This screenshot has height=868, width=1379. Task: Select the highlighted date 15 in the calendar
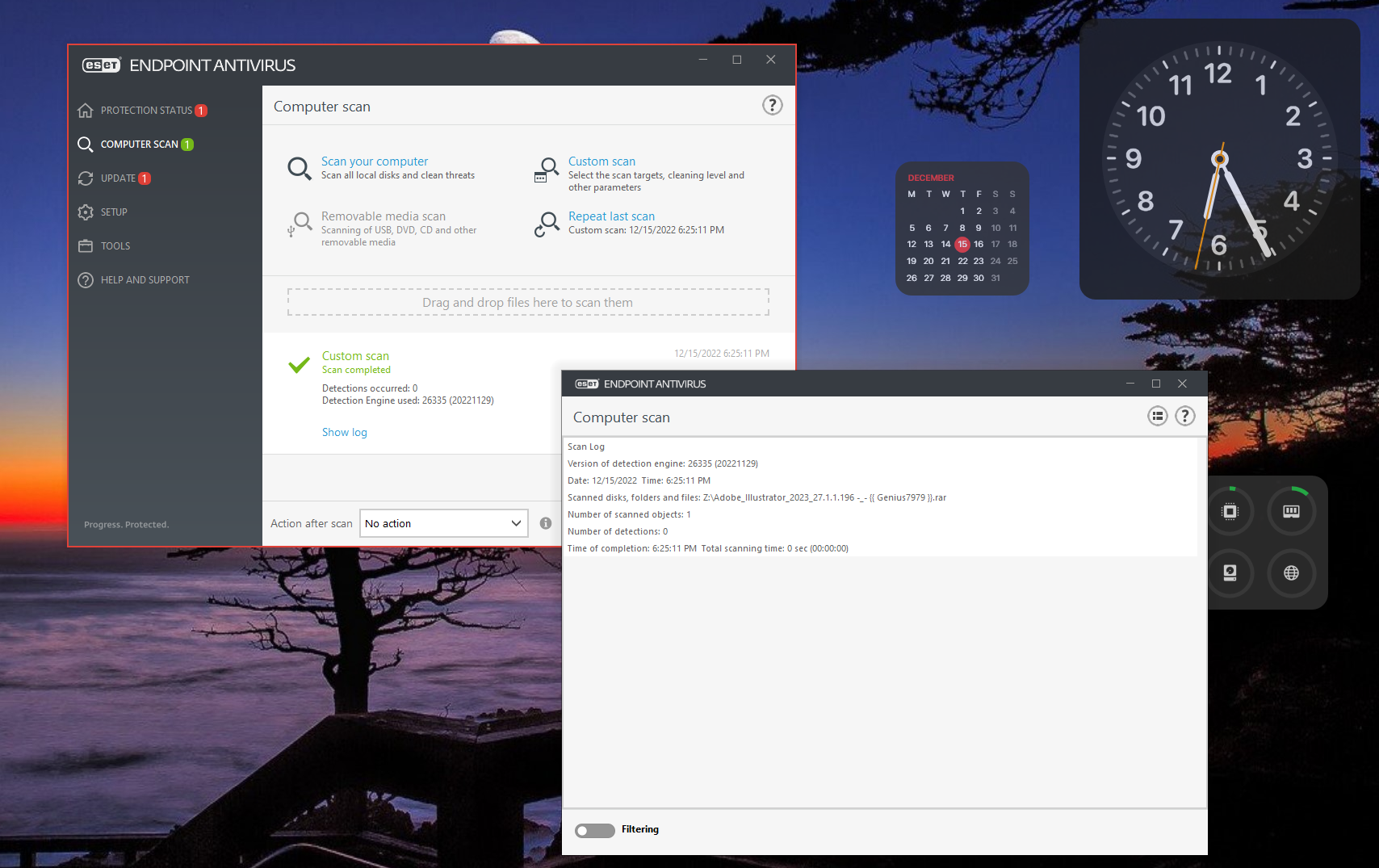point(962,244)
